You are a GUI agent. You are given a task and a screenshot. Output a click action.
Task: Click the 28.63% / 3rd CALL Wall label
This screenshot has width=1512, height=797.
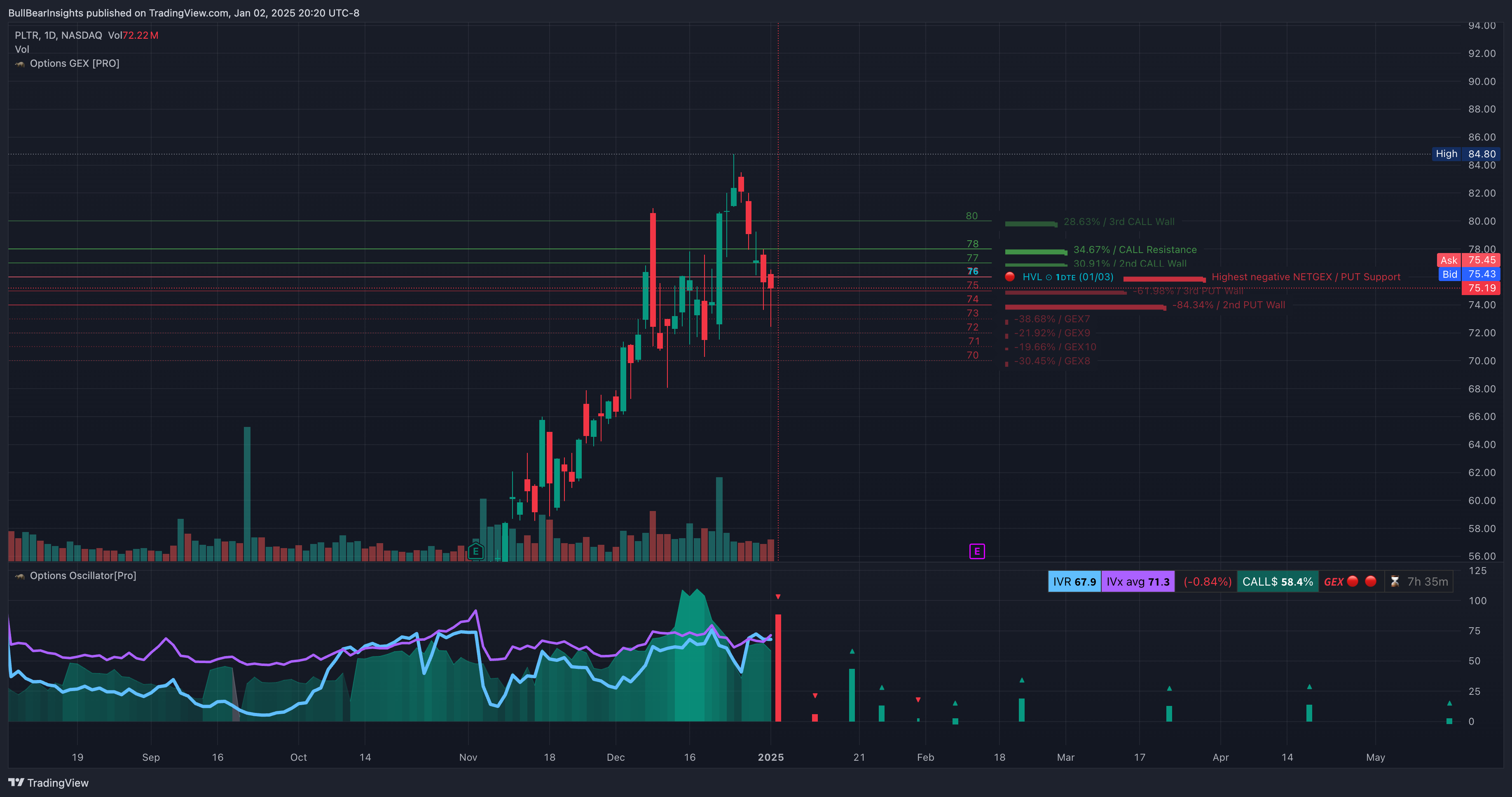[x=1119, y=221]
